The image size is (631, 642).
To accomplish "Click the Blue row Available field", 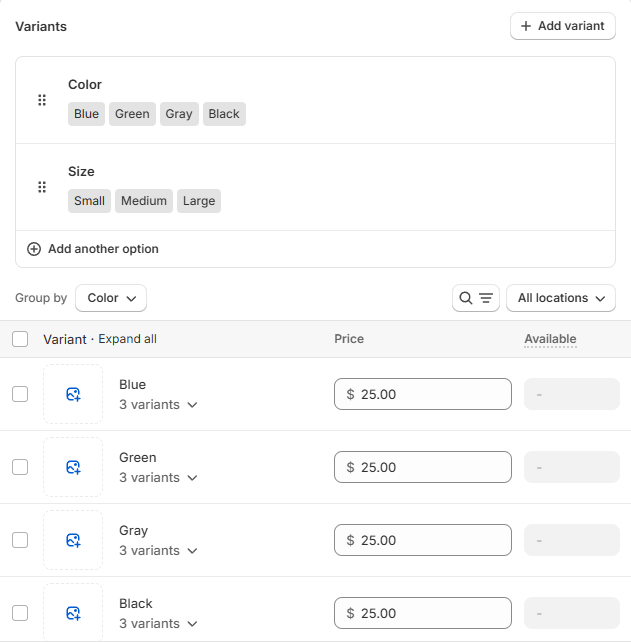I will (572, 394).
